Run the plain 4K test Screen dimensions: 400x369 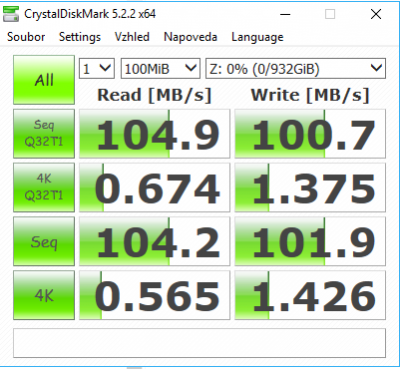[x=44, y=295]
